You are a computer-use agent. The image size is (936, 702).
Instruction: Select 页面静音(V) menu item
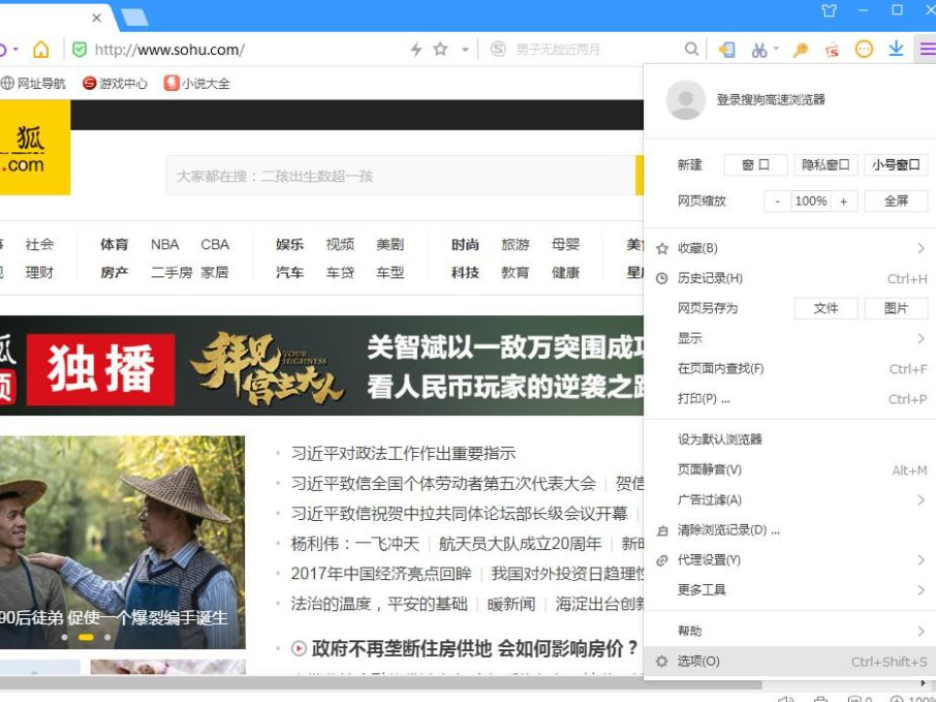coord(789,470)
